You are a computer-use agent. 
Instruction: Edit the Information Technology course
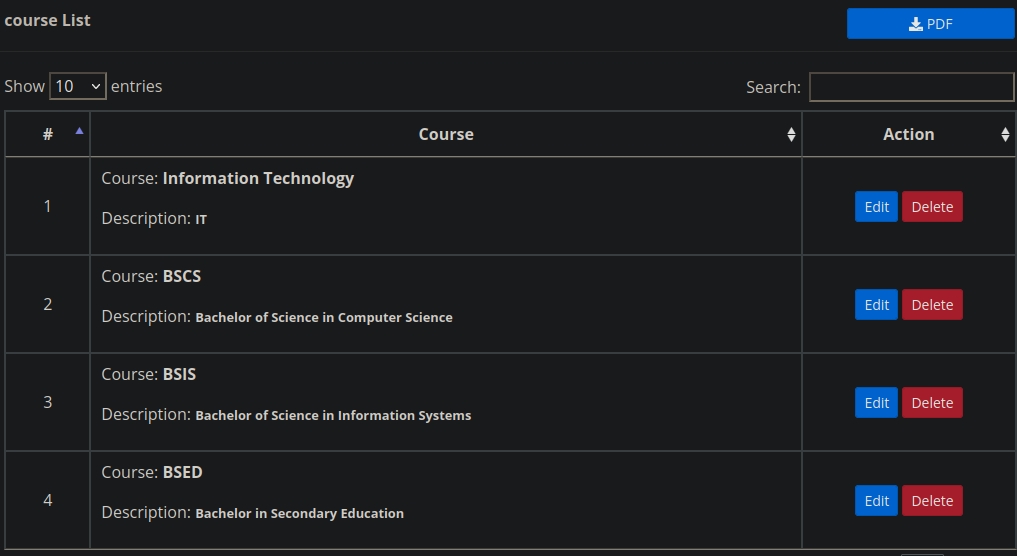tap(876, 207)
